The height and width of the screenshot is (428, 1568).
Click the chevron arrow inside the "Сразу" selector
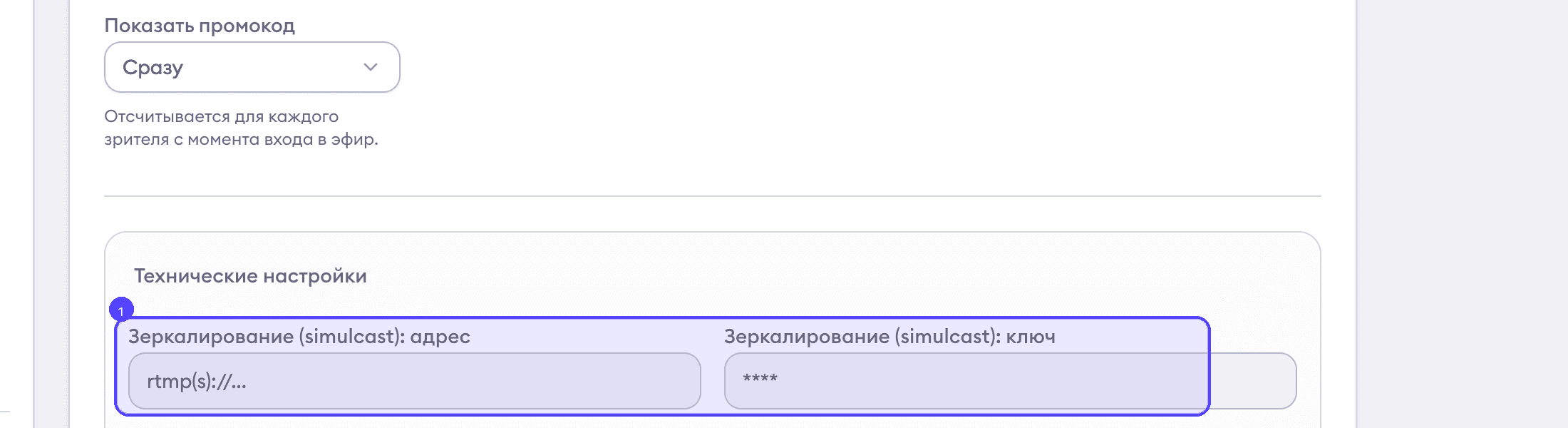369,67
